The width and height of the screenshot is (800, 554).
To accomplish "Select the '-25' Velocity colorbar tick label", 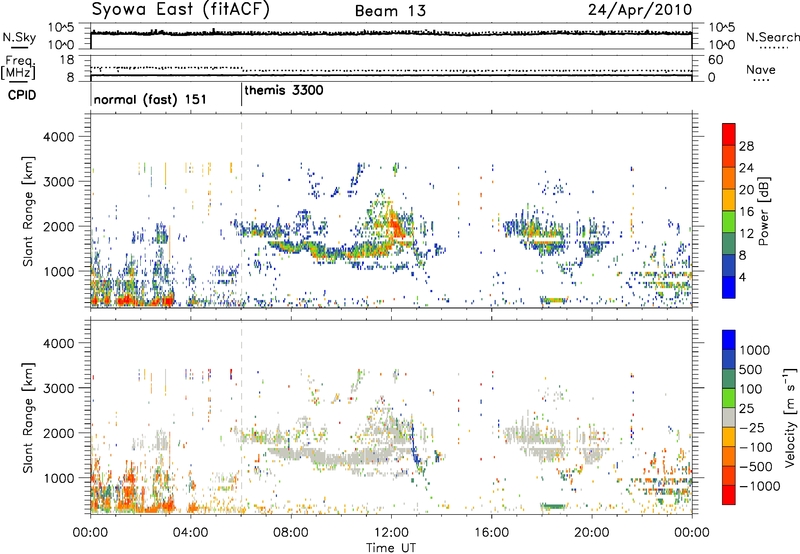I will [x=751, y=427].
